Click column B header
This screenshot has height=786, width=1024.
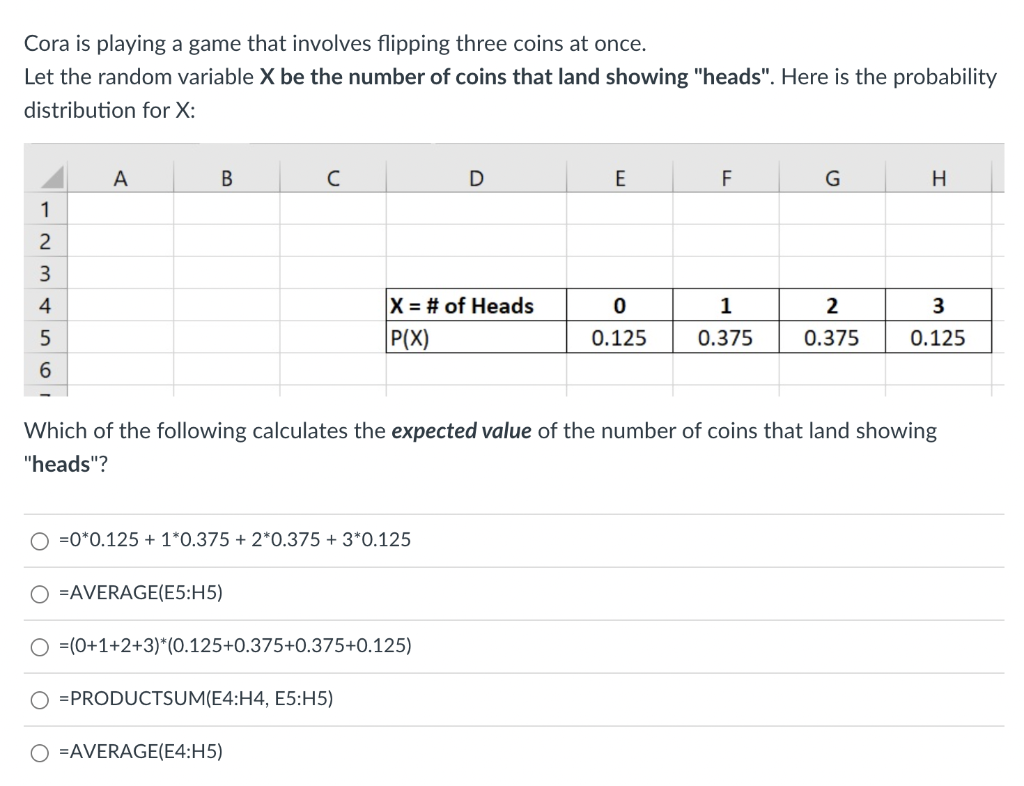pos(227,178)
